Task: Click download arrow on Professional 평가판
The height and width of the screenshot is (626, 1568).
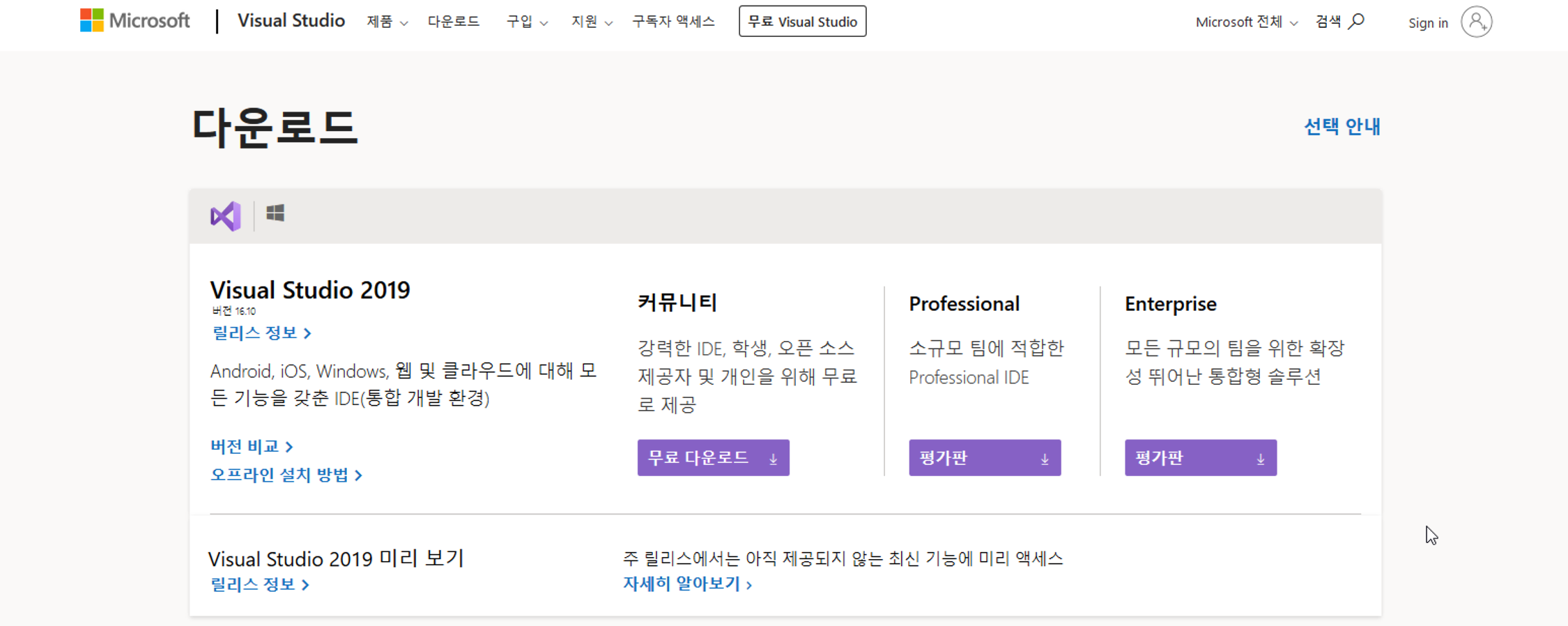Action: coord(1045,459)
